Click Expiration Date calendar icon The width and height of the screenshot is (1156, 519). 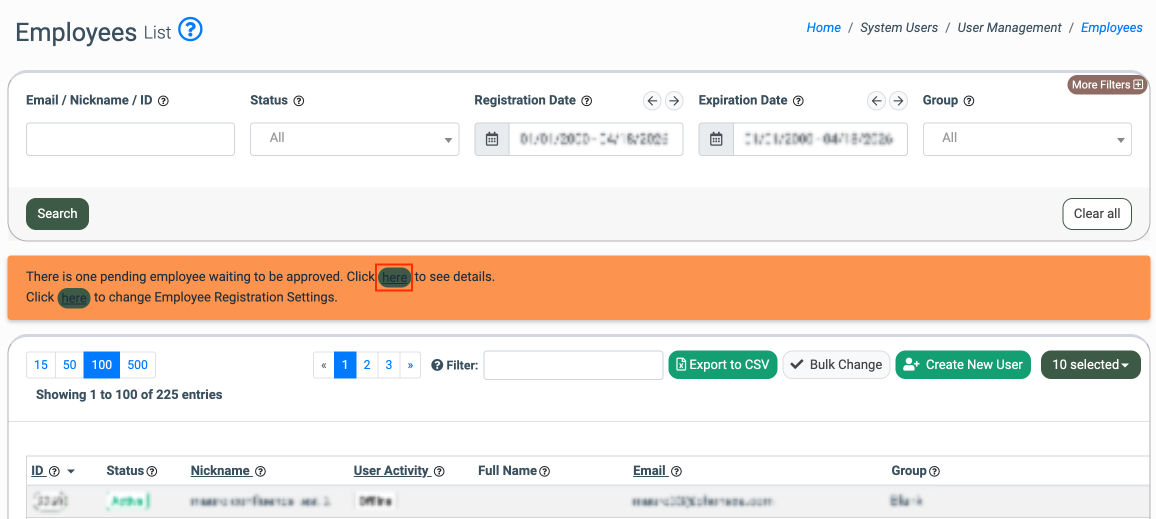tap(716, 139)
